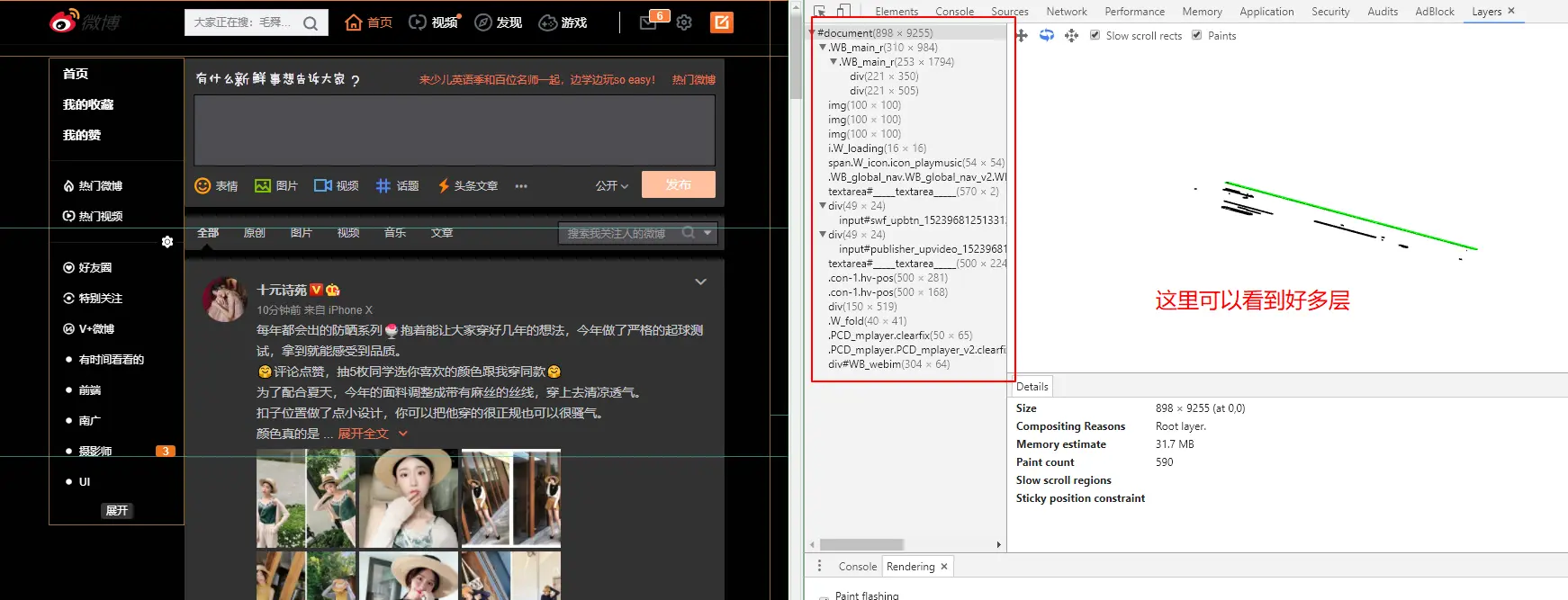Open DevTools Application tab
The image size is (1568, 600).
1266,11
